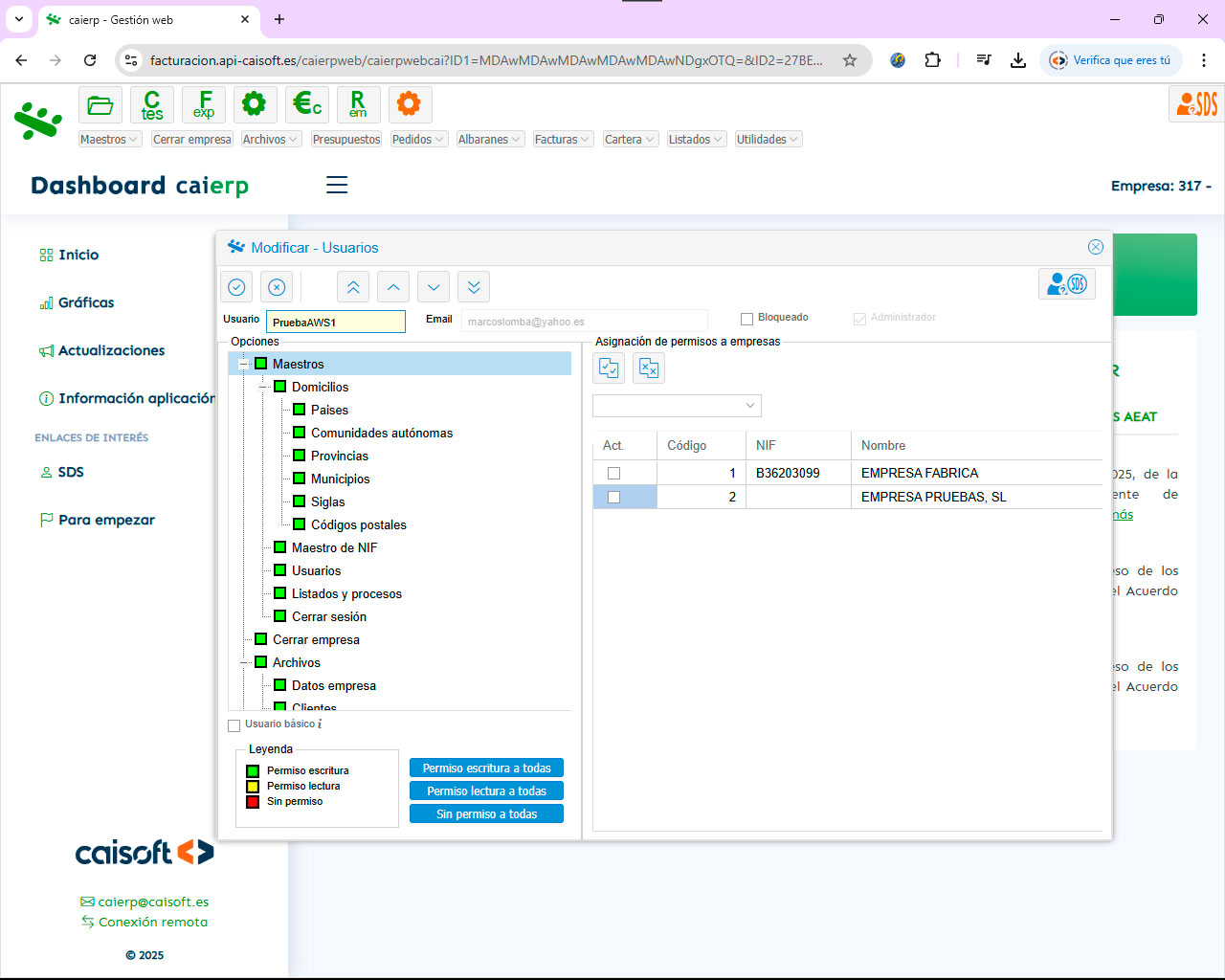This screenshot has width=1225, height=980.
Task: Click green permission square for Datos empresa
Action: 279,685
